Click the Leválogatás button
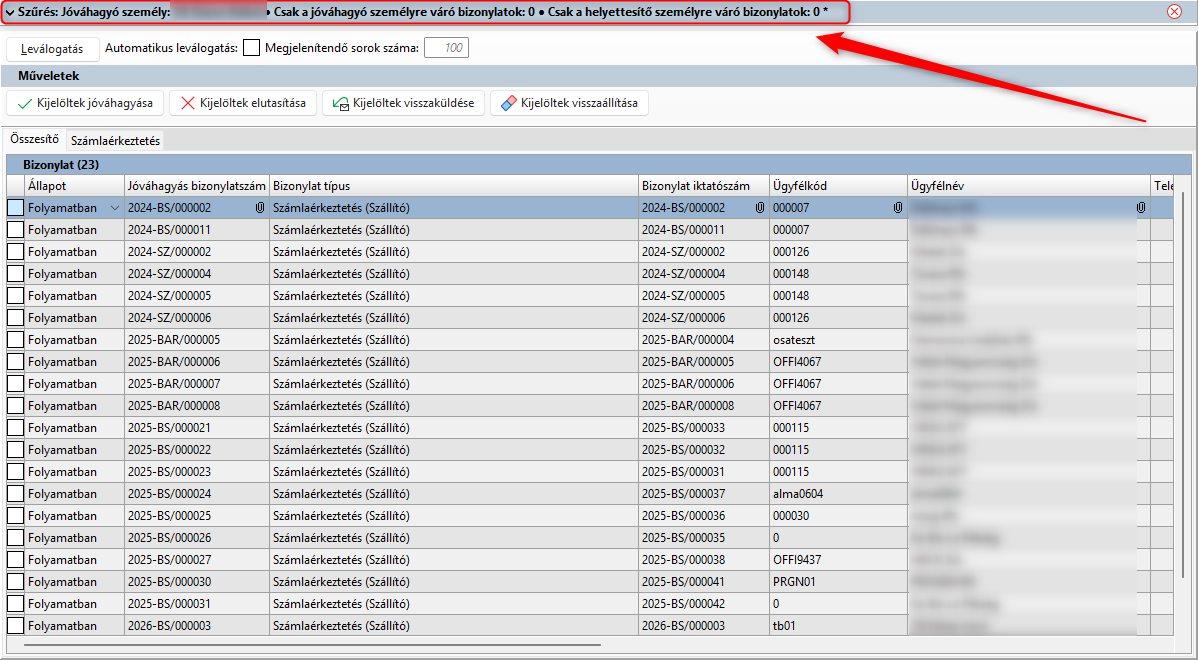The image size is (1198, 660). click(x=53, y=48)
